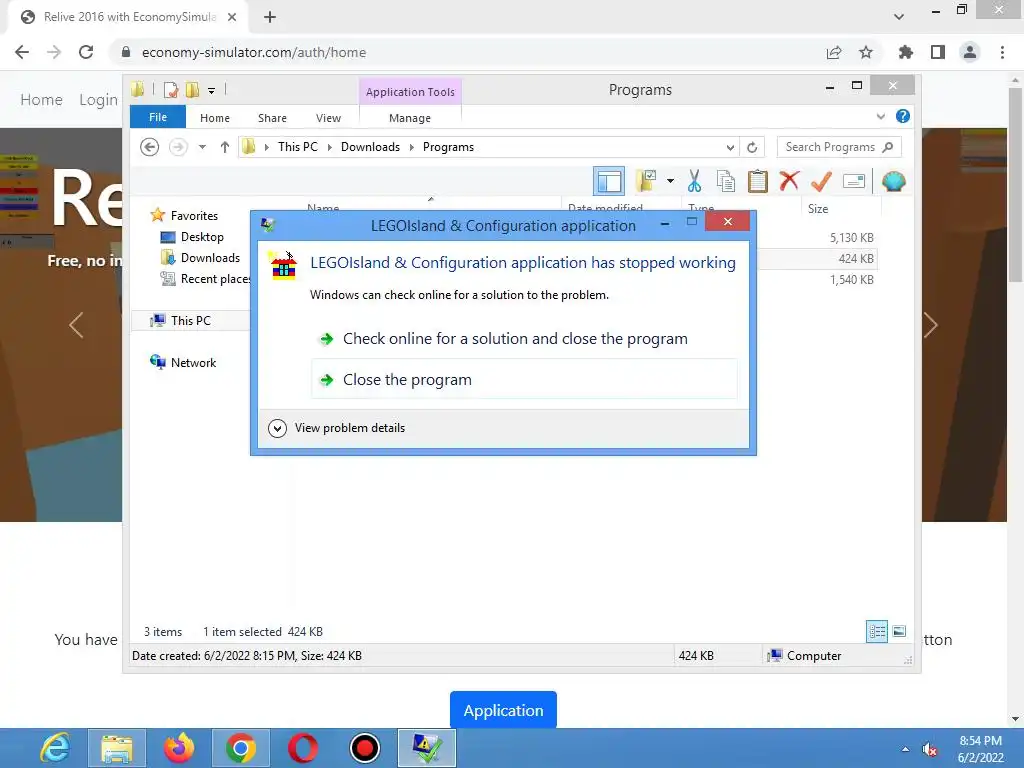Open Opera from the taskbar
This screenshot has width=1024, height=768.
[x=303, y=748]
